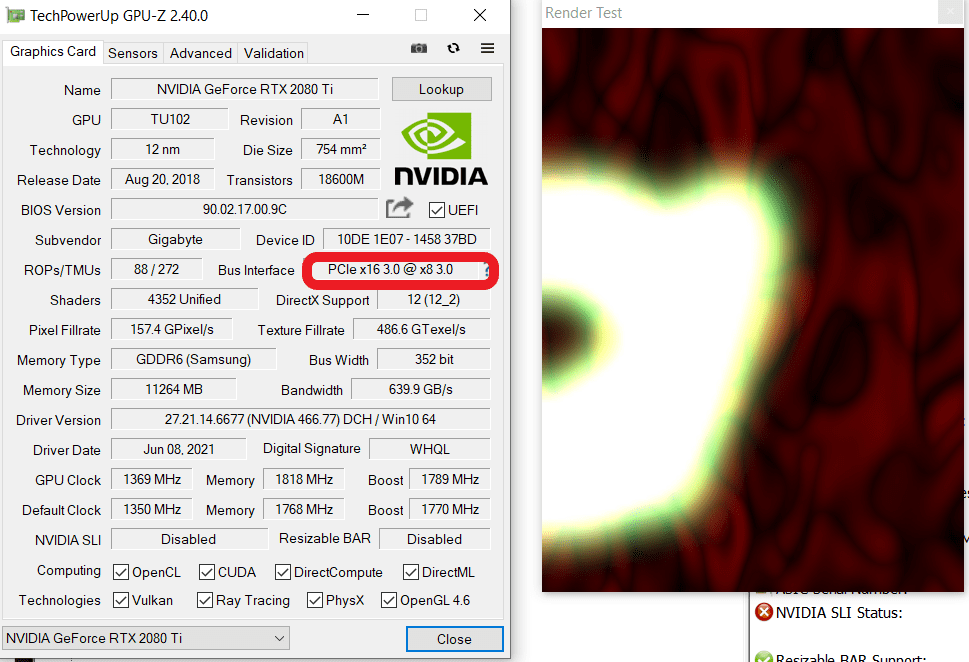Toggle the Ray Tracing checkbox
This screenshot has width=969, height=662.
(205, 600)
